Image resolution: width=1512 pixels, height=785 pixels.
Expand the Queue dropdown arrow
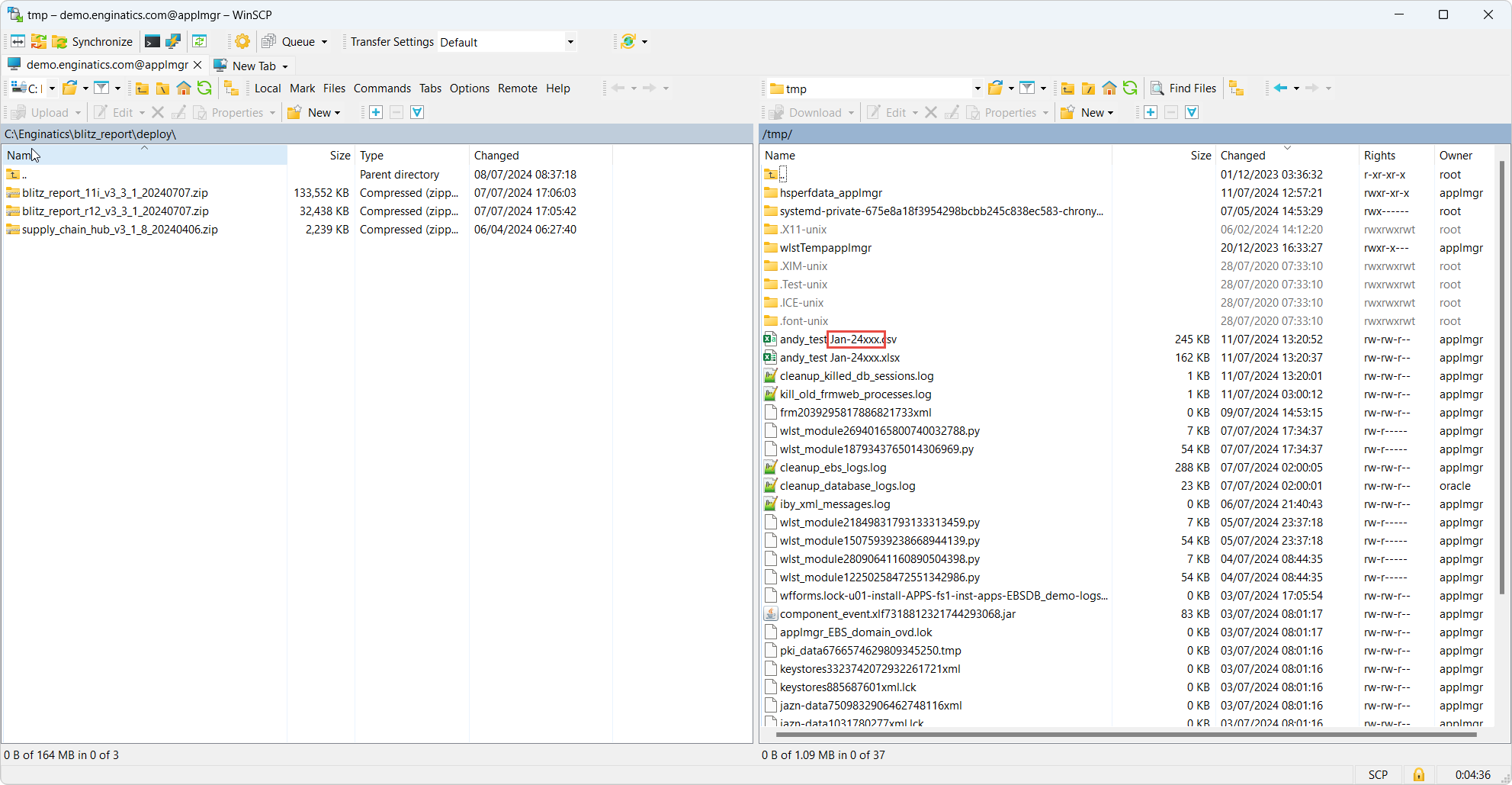click(325, 42)
